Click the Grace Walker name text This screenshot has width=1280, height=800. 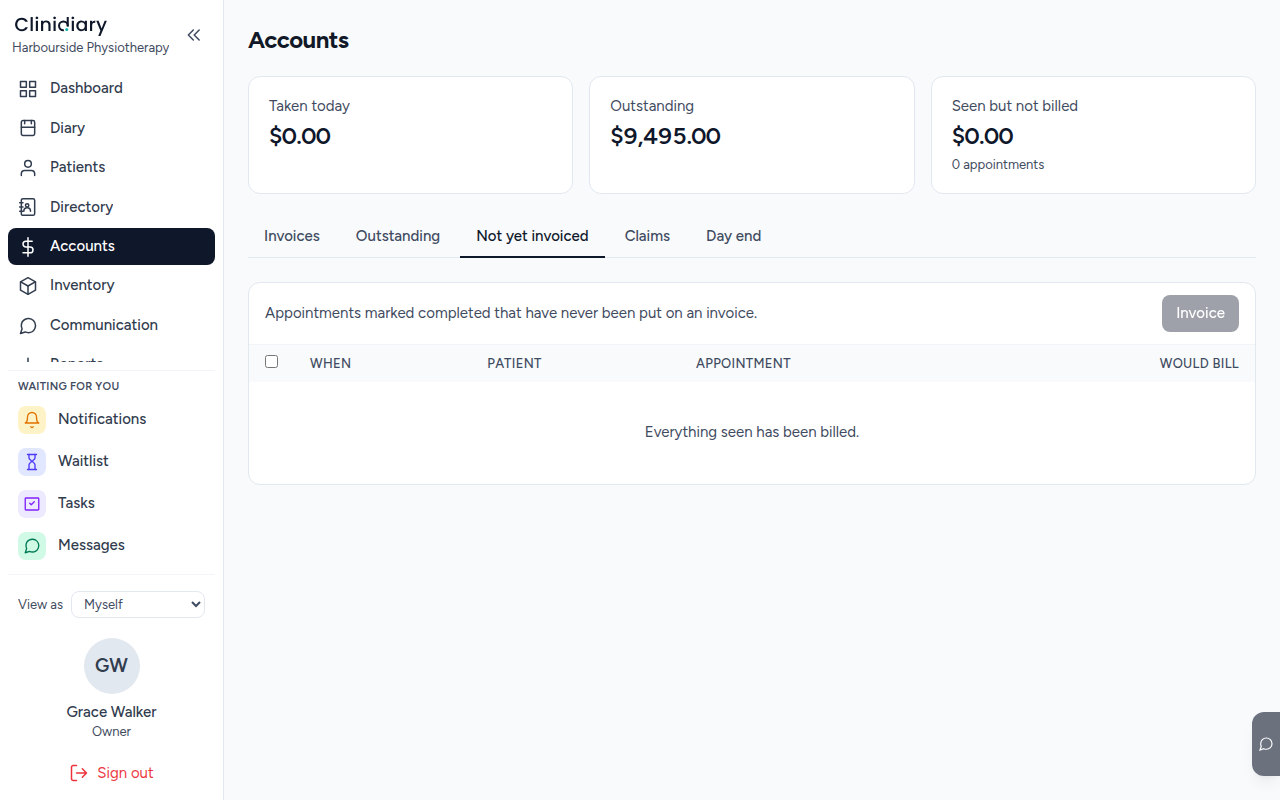coord(112,712)
